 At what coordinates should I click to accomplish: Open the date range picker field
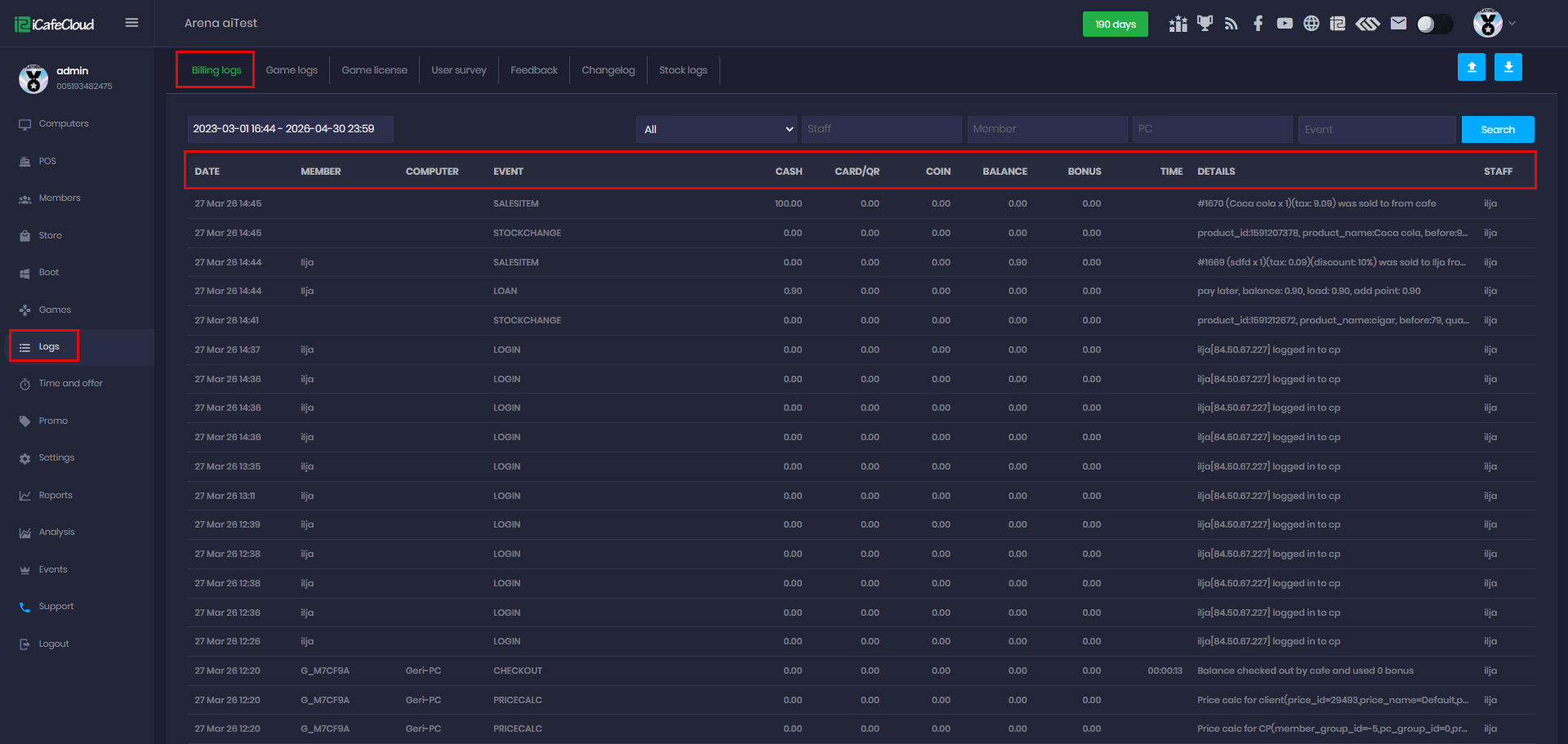click(290, 129)
